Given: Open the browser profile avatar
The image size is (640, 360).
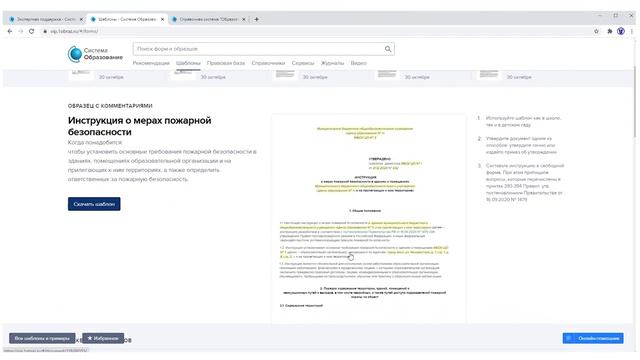Looking at the screenshot, I should click(621, 31).
